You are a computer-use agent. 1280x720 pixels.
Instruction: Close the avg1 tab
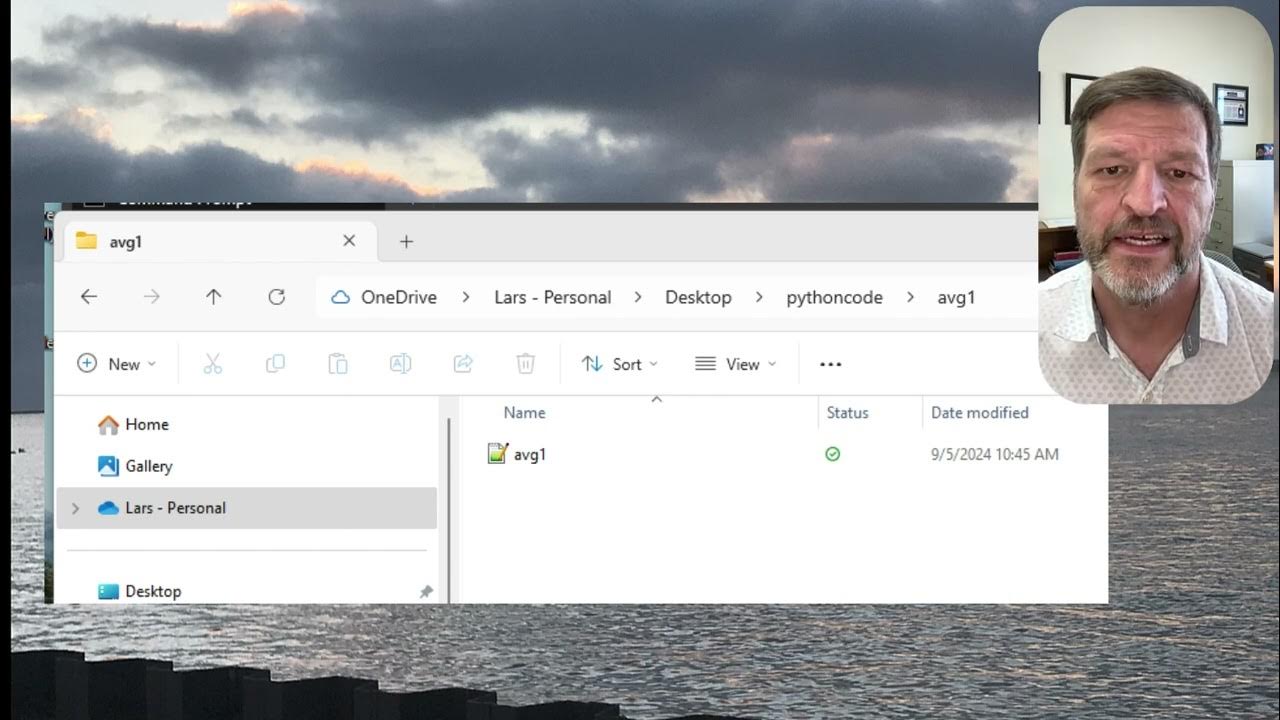click(349, 241)
